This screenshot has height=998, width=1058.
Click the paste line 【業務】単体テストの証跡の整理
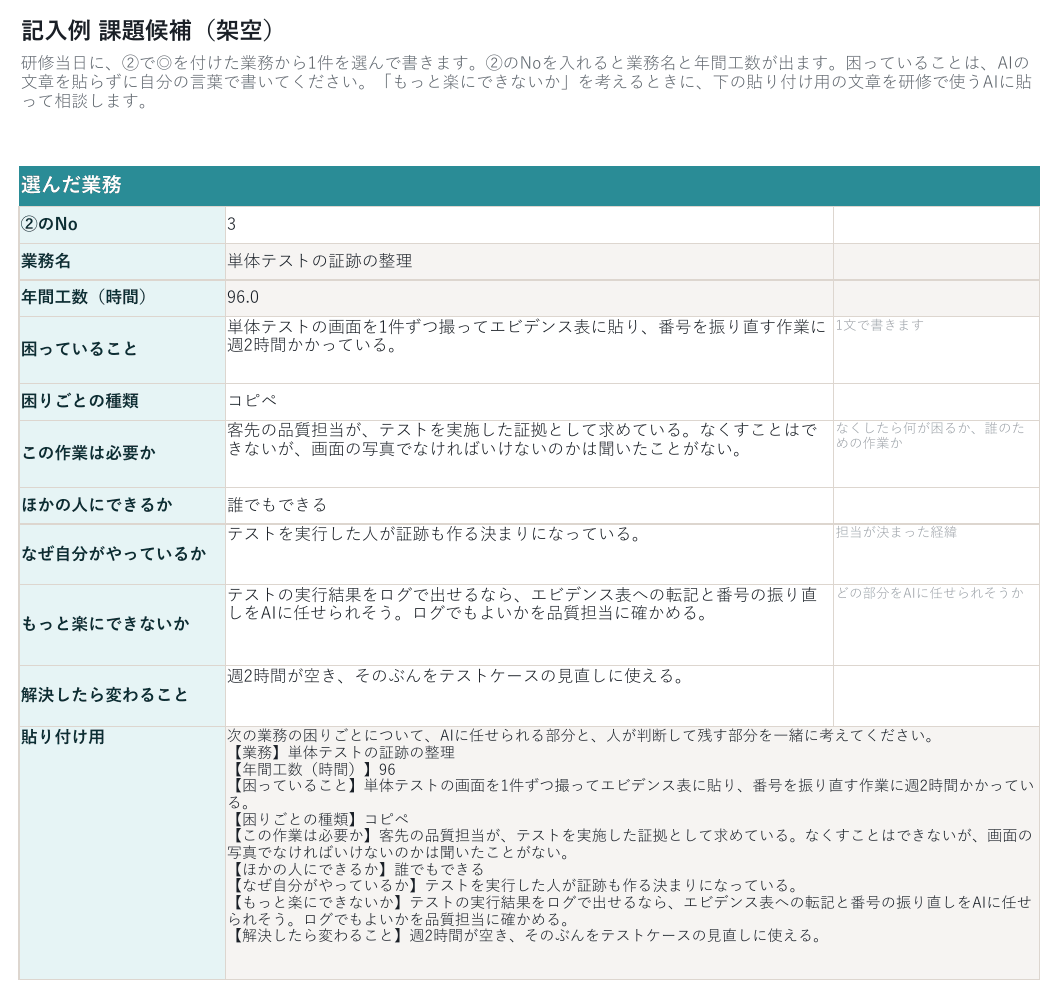[341, 752]
